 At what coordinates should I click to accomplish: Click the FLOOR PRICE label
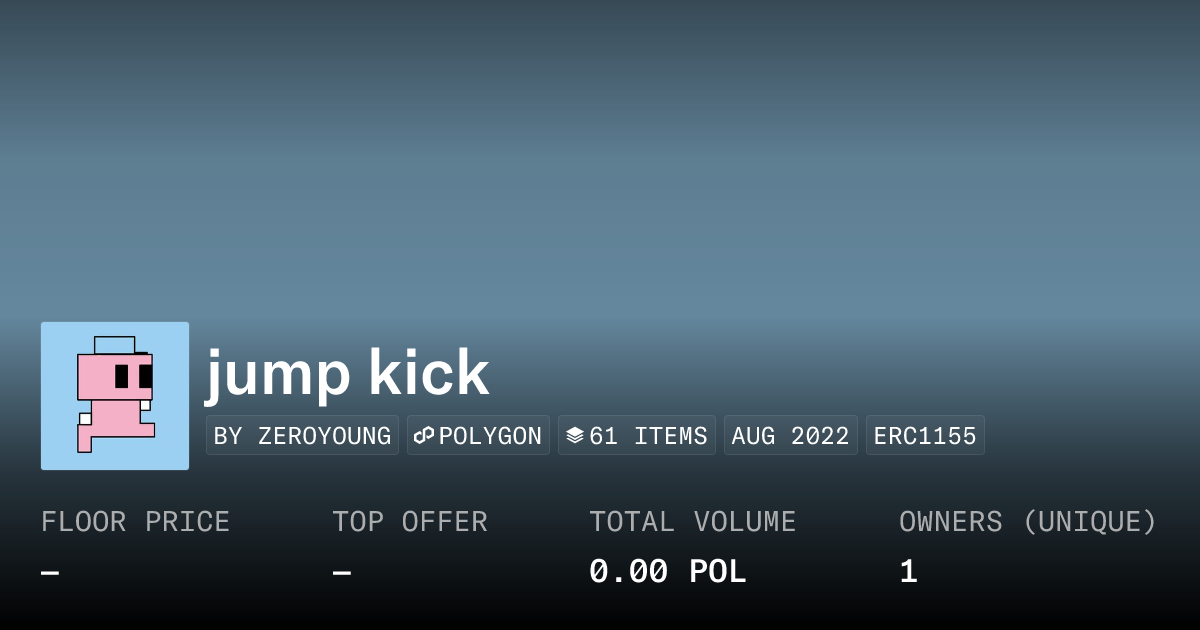[x=135, y=522]
